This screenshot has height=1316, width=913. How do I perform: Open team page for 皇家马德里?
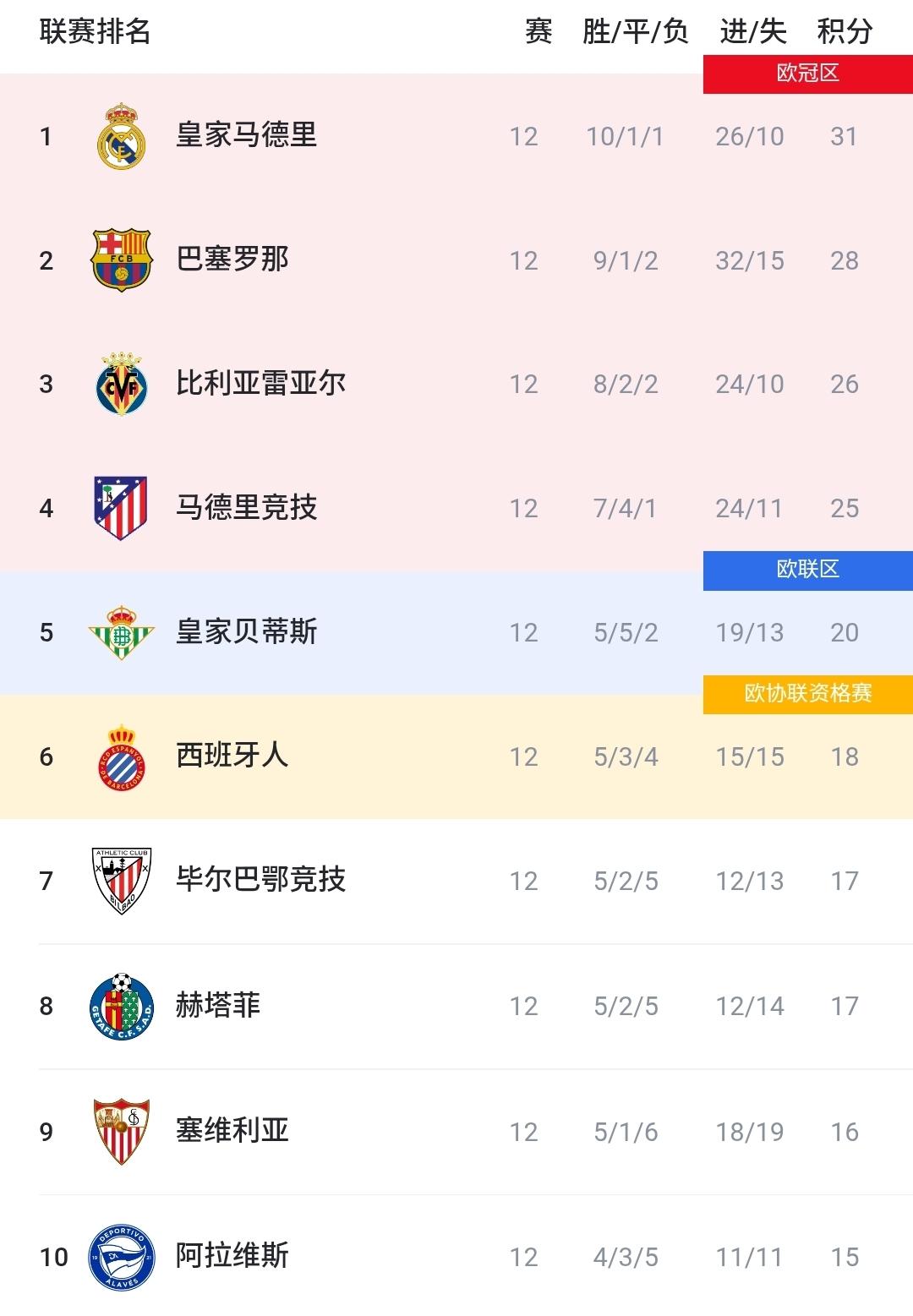(246, 135)
